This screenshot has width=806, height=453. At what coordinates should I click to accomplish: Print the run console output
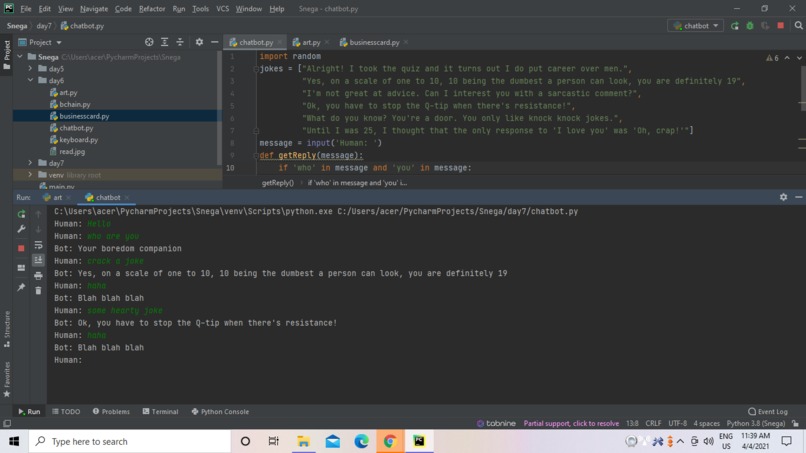[38, 276]
